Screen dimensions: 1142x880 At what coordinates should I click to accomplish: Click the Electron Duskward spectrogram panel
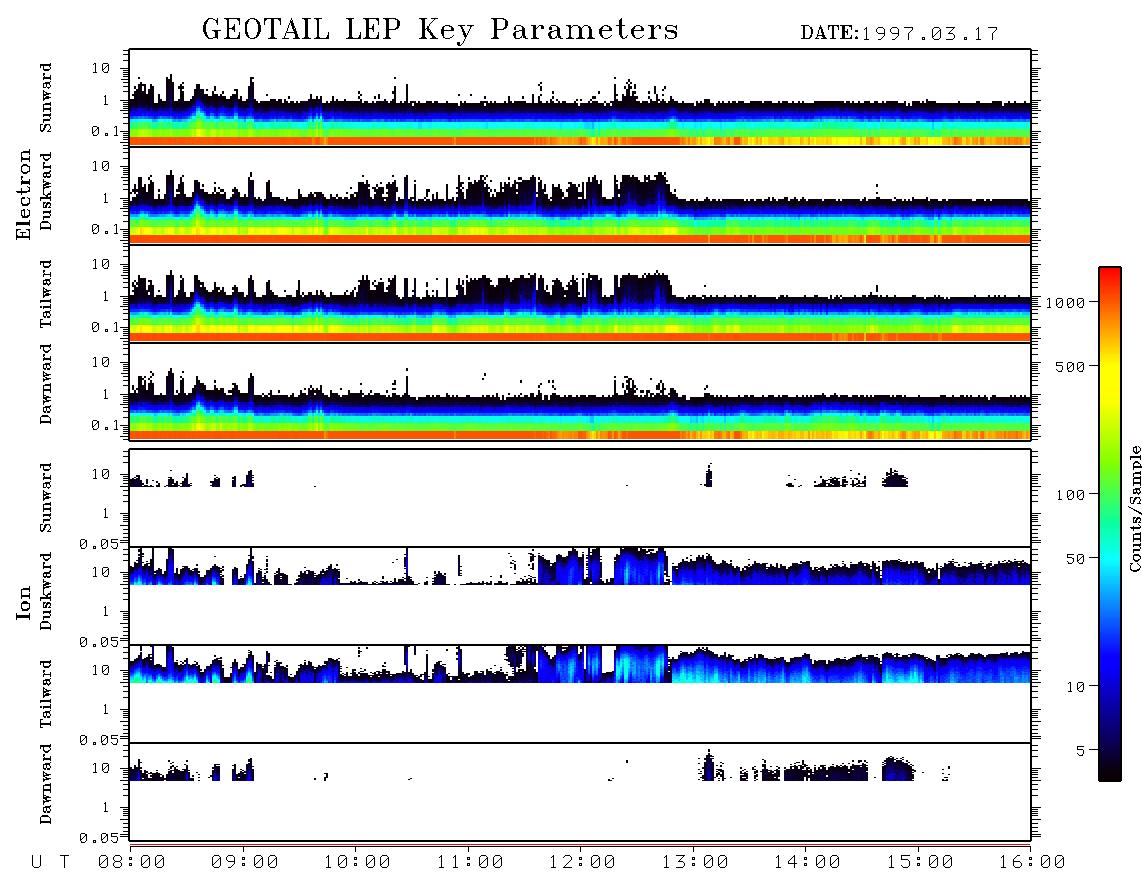(x=580, y=196)
